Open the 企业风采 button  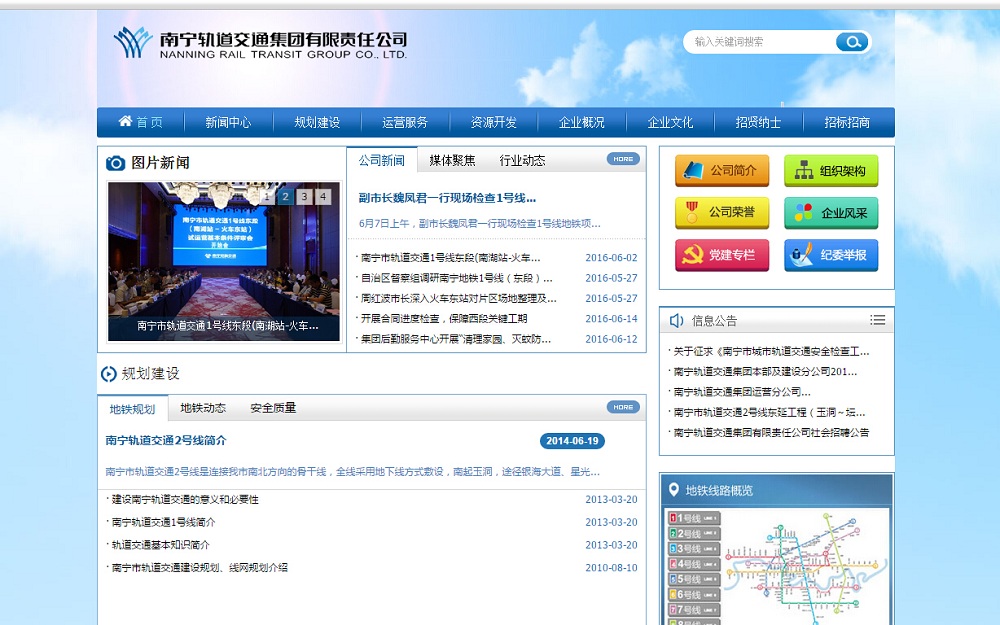[x=831, y=213]
